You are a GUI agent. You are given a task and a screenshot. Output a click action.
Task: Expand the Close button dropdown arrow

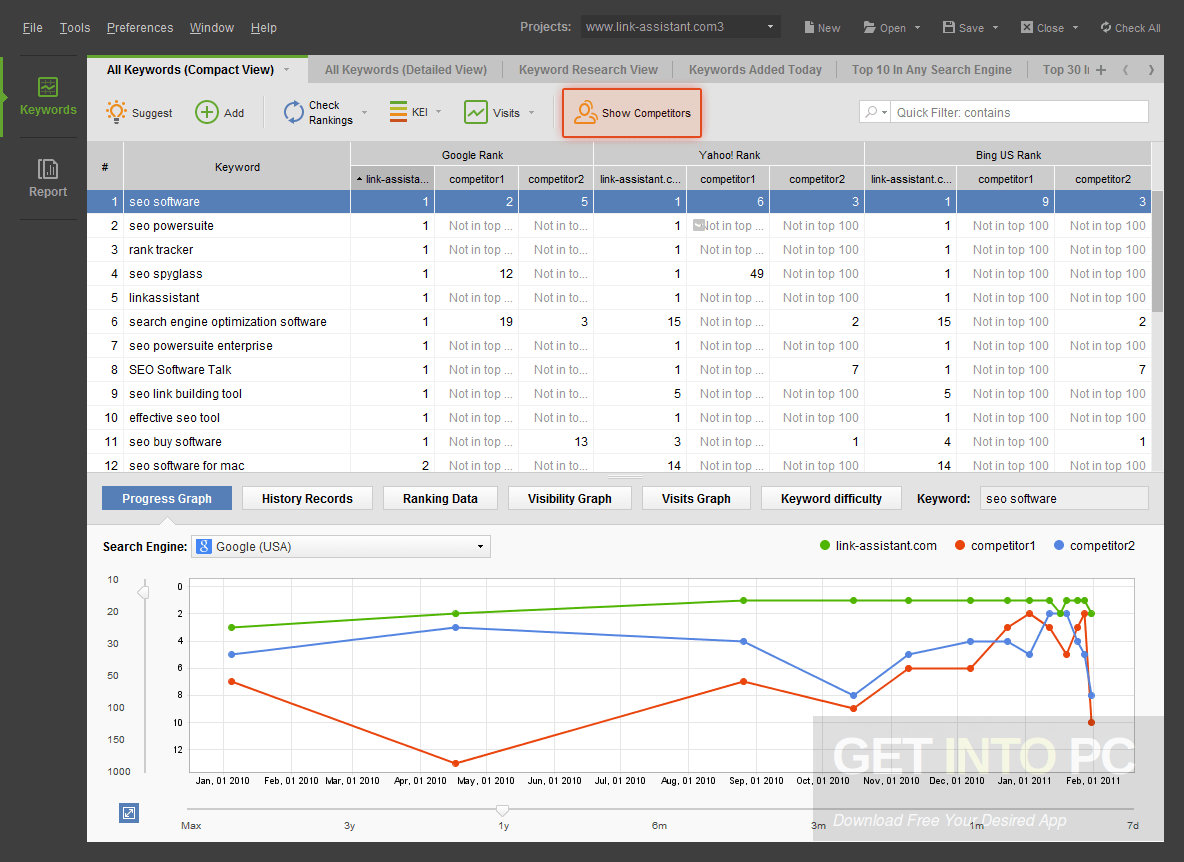click(x=1075, y=28)
